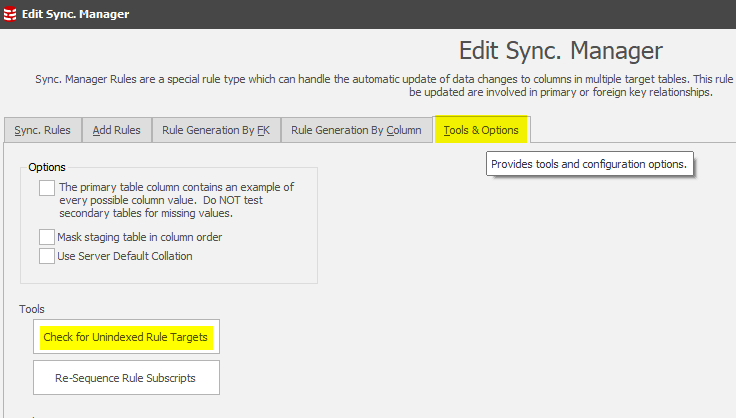The image size is (736, 418).
Task: Click the Edit Sync. Manager app icon
Action: click(x=10, y=14)
